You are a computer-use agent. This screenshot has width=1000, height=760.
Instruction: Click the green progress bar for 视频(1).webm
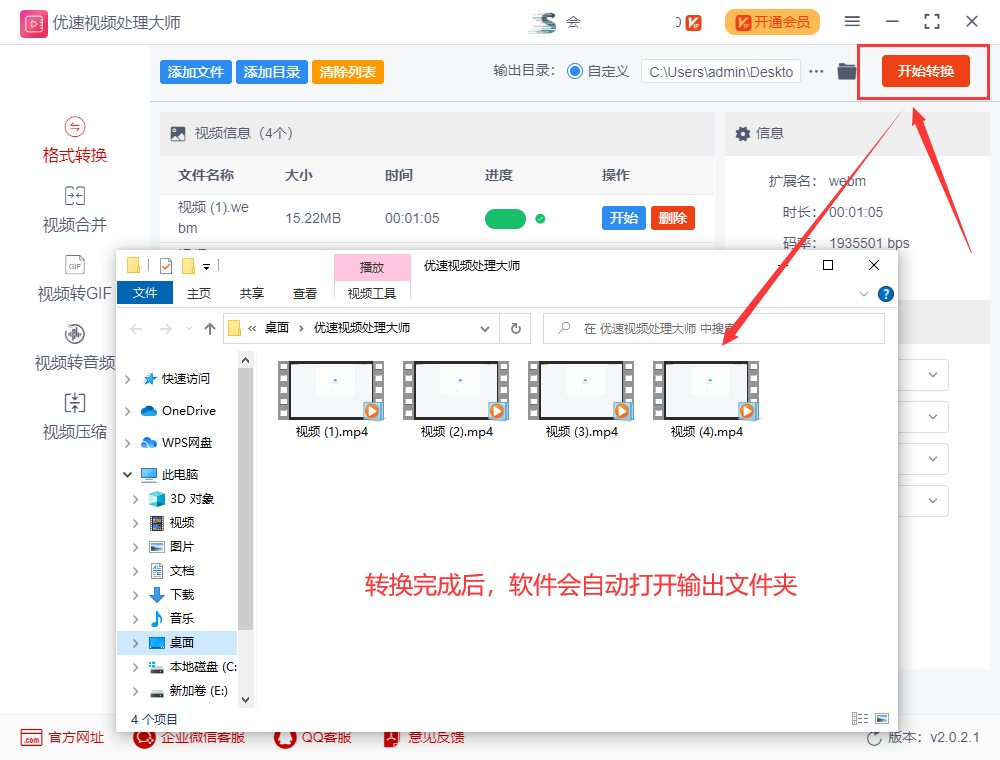tap(505, 217)
